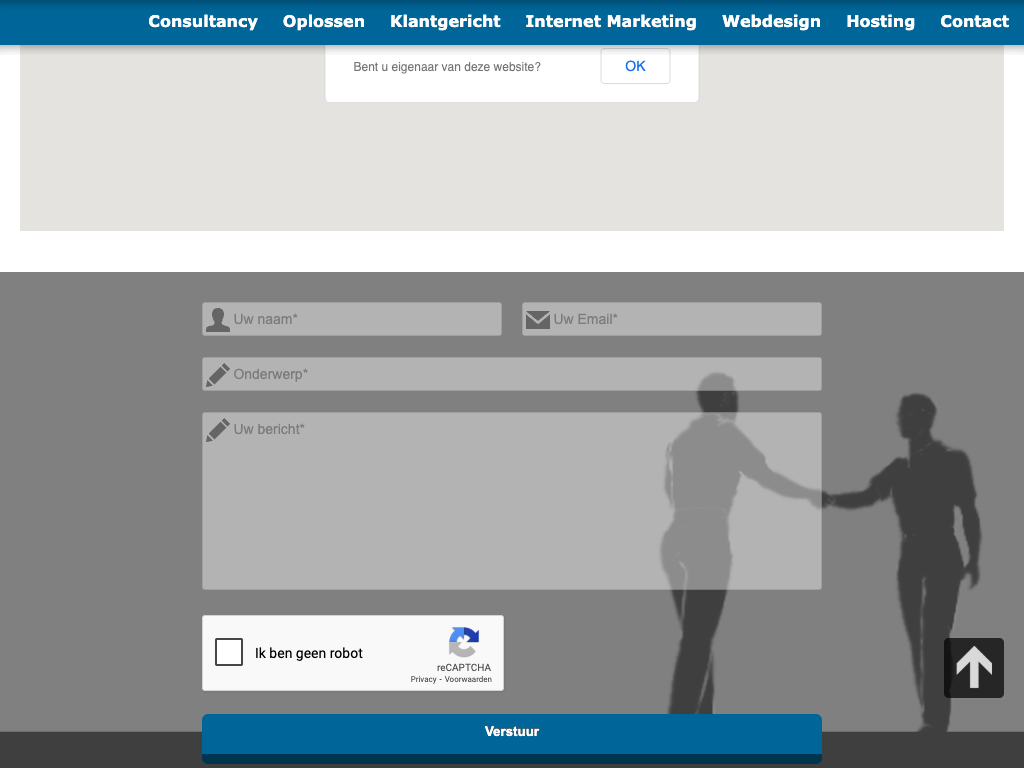Open the reCAPTCHA Privacy link
The width and height of the screenshot is (1024, 768).
tap(423, 680)
